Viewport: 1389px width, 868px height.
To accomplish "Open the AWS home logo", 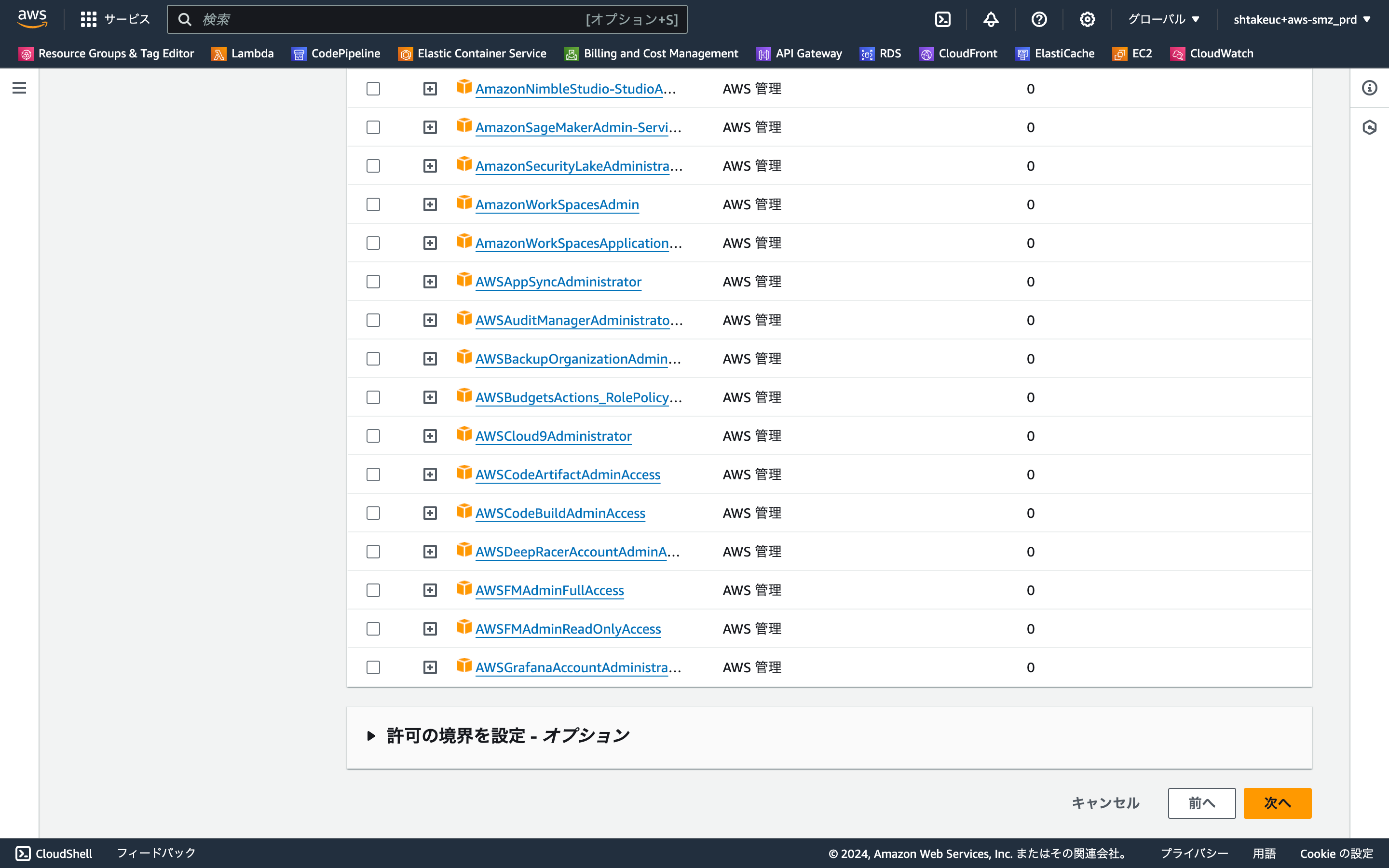I will pyautogui.click(x=32, y=19).
